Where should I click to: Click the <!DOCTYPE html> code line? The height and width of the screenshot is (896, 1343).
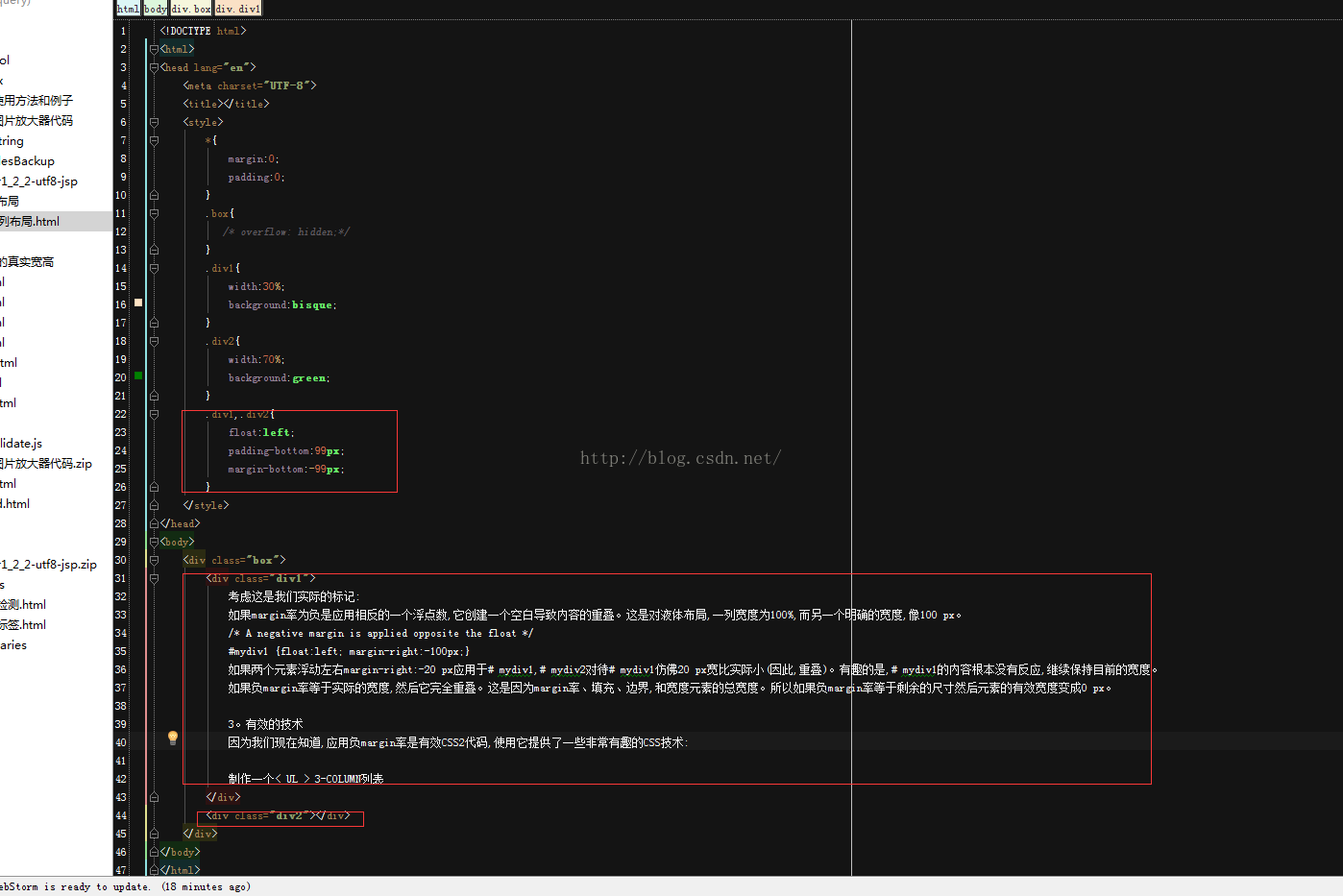pyautogui.click(x=203, y=31)
